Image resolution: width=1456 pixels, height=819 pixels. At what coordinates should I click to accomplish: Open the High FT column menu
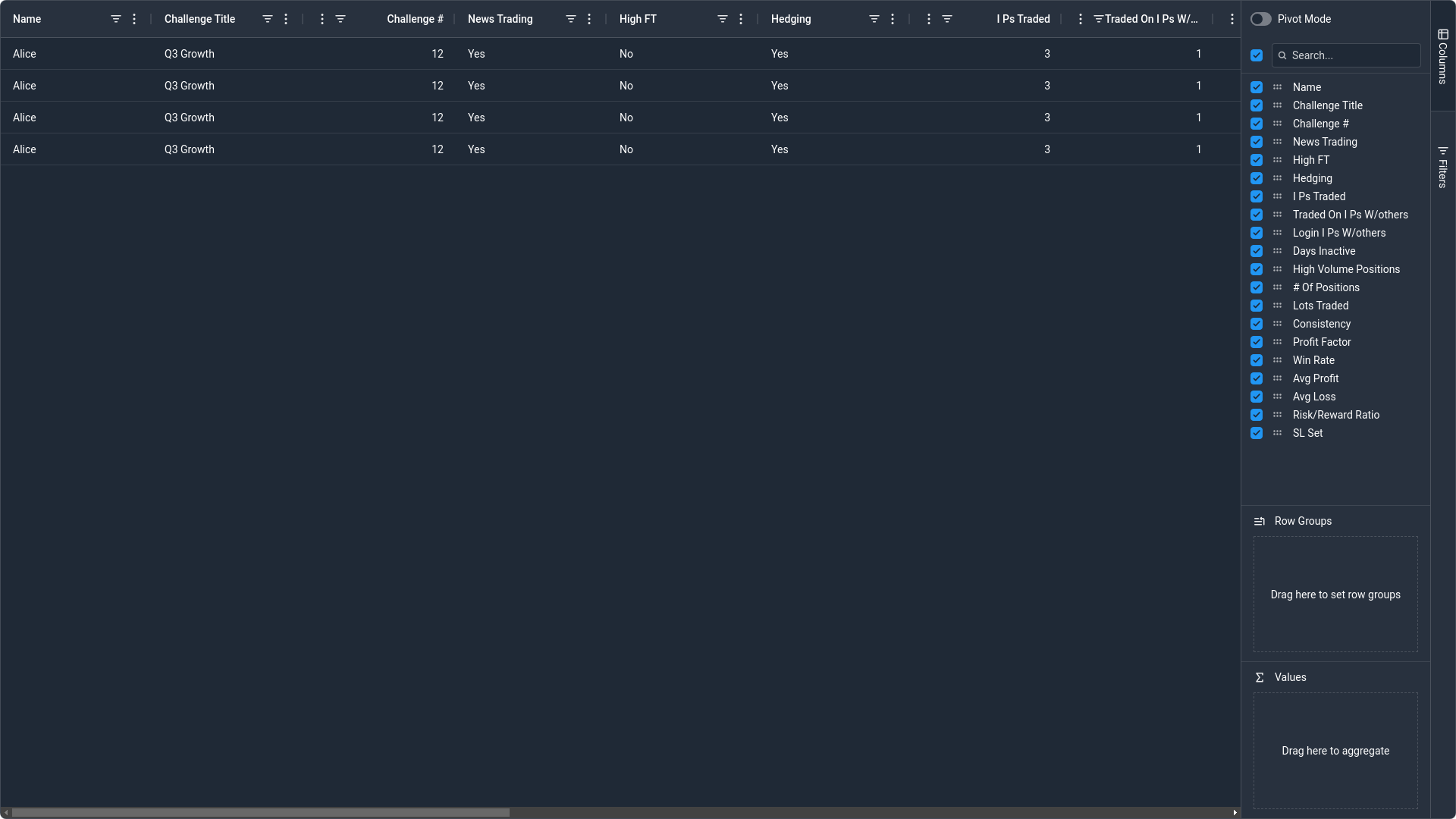(x=741, y=19)
